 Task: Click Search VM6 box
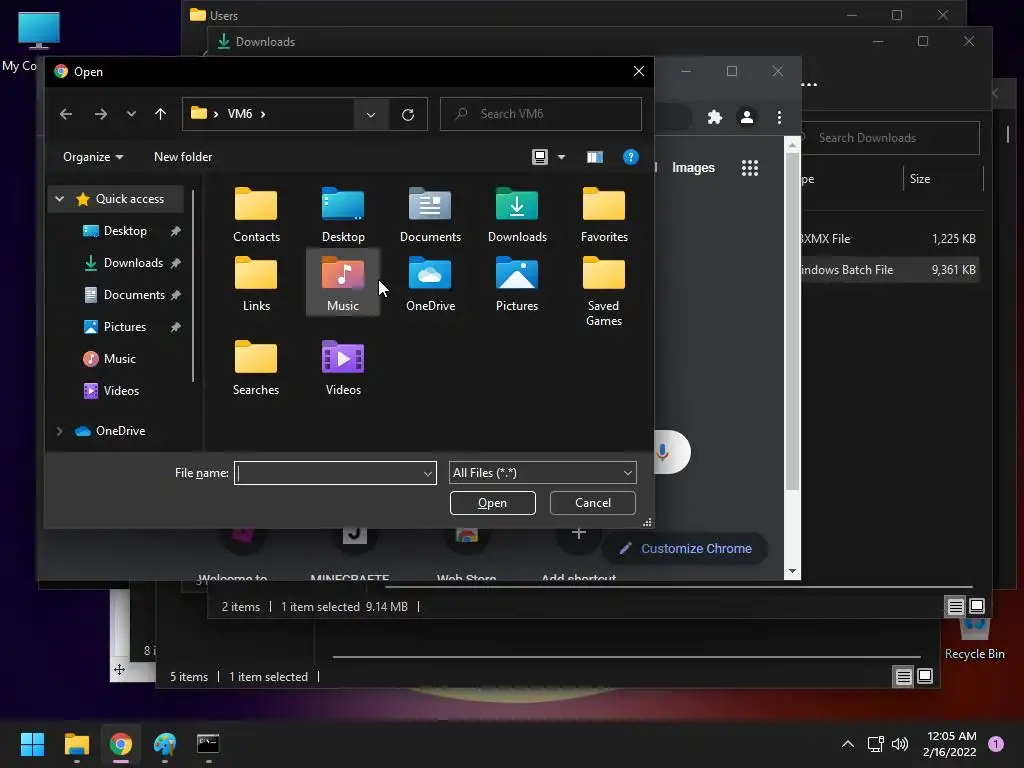(541, 114)
